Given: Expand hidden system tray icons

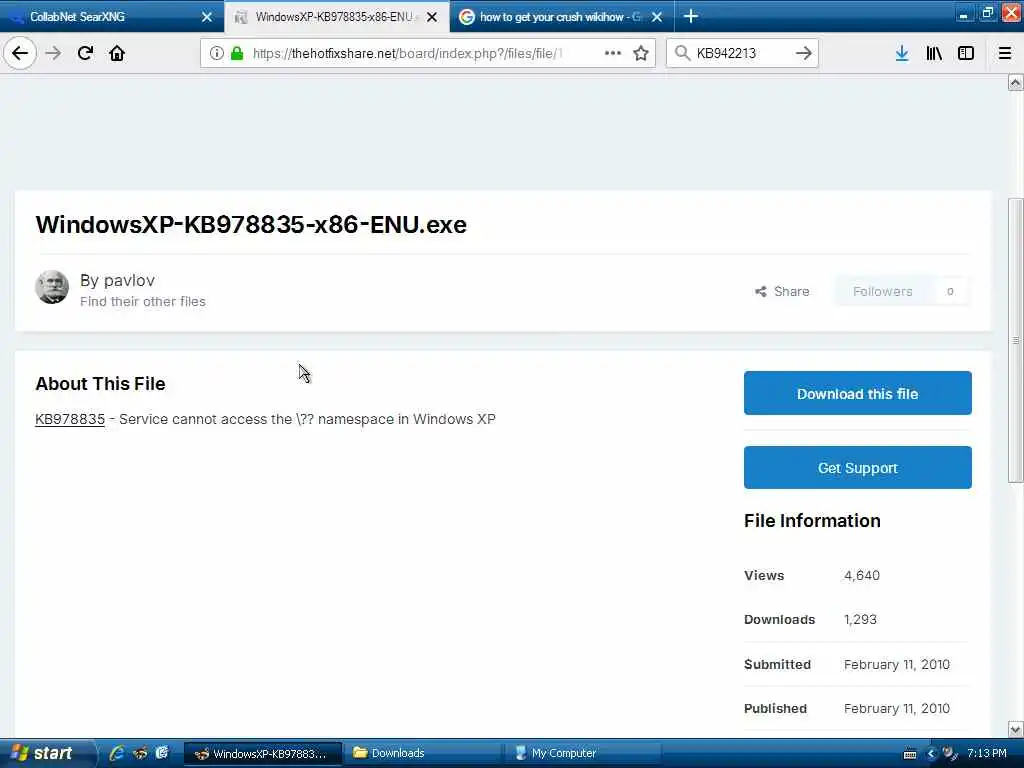Looking at the screenshot, I should [931, 754].
